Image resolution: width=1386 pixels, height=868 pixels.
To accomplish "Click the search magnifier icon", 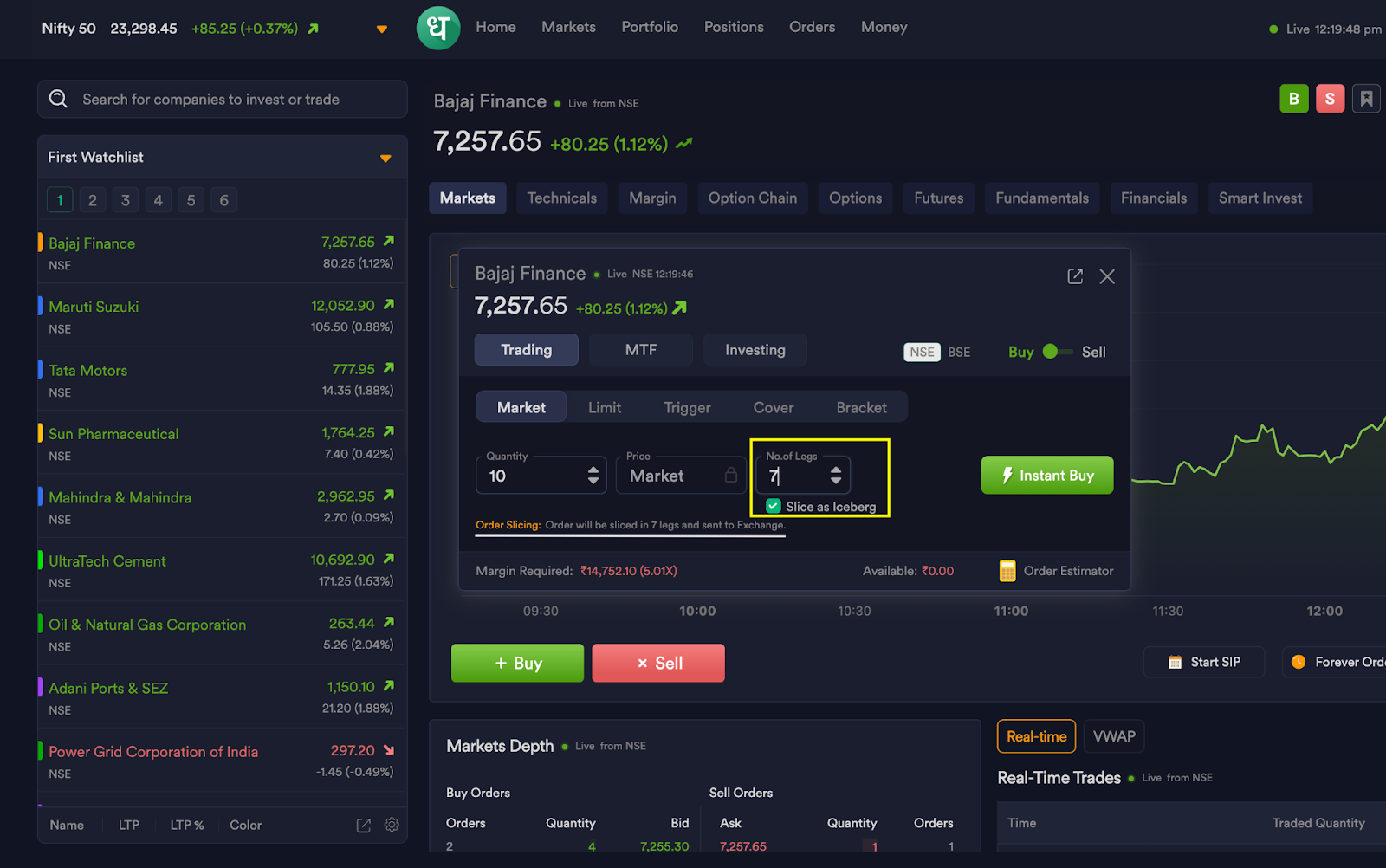I will pyautogui.click(x=58, y=99).
